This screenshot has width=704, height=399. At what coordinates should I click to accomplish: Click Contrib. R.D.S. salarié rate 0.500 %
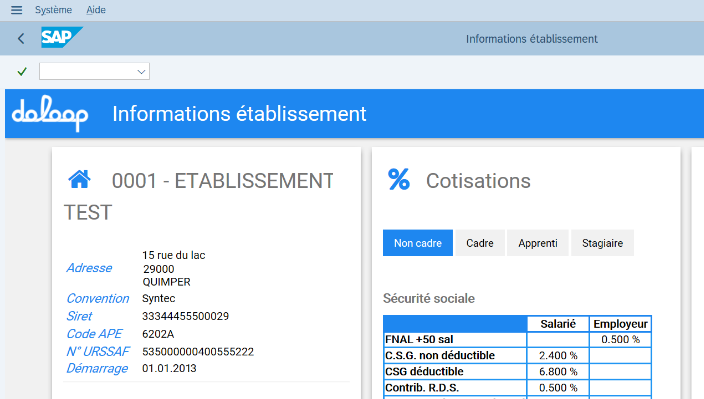click(x=558, y=388)
